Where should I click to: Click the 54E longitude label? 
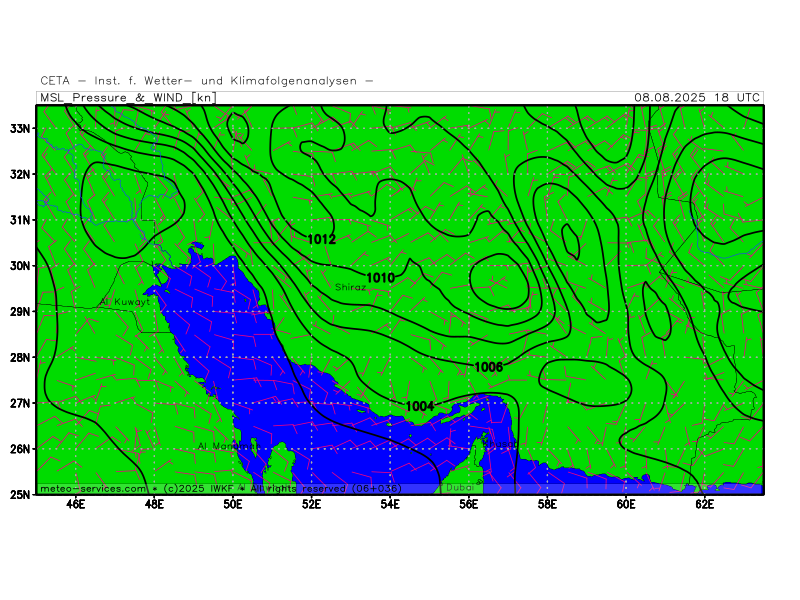(390, 505)
